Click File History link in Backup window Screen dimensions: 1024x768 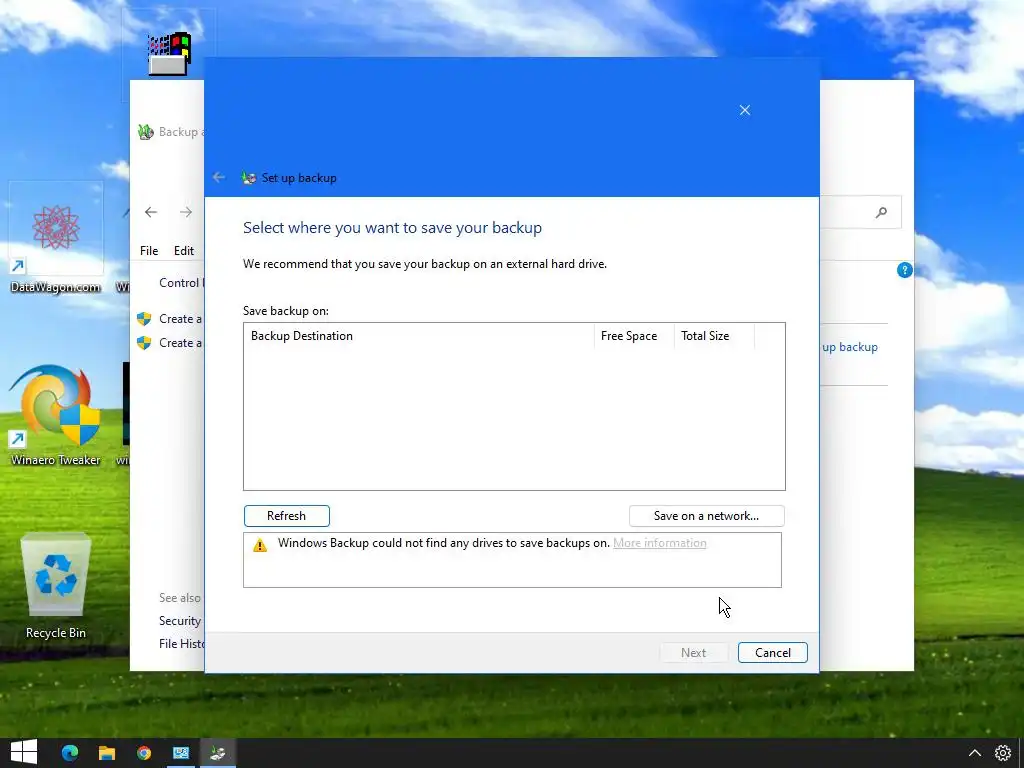coord(181,644)
